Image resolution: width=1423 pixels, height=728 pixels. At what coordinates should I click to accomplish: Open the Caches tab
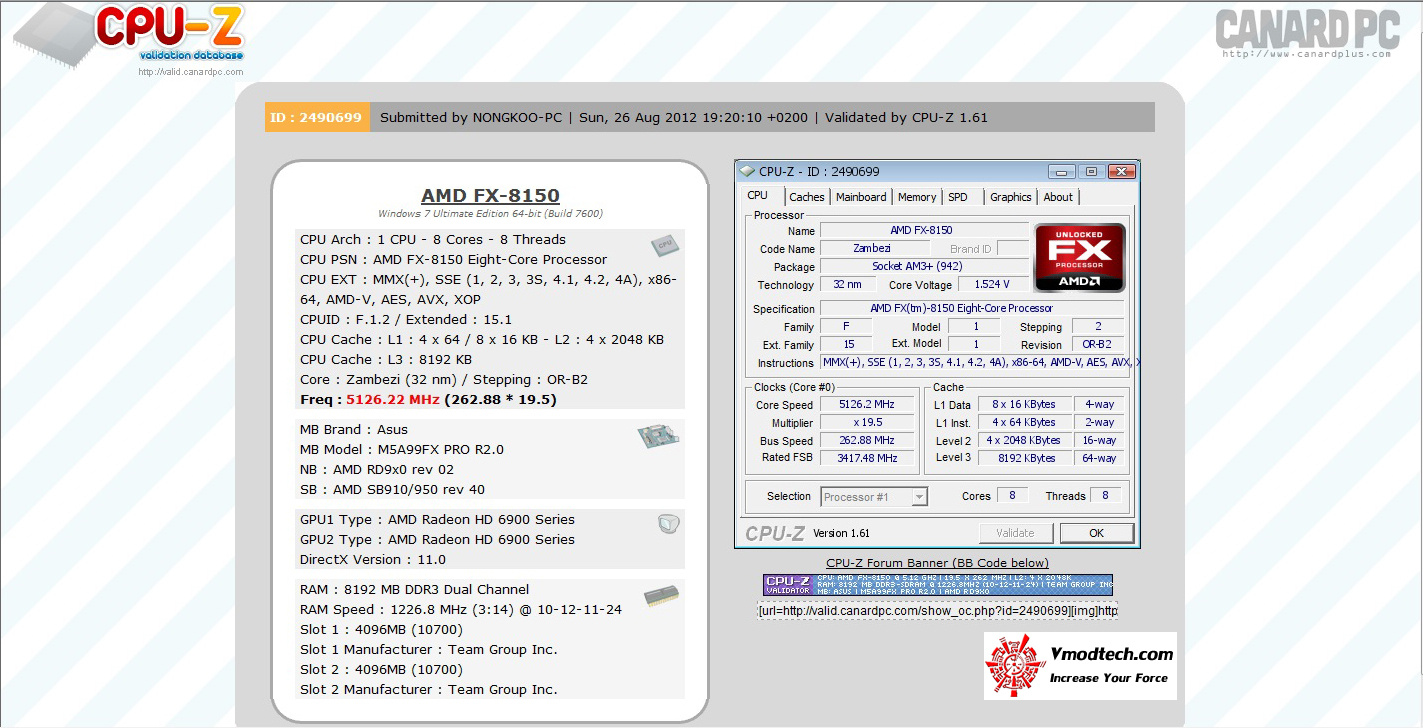807,197
